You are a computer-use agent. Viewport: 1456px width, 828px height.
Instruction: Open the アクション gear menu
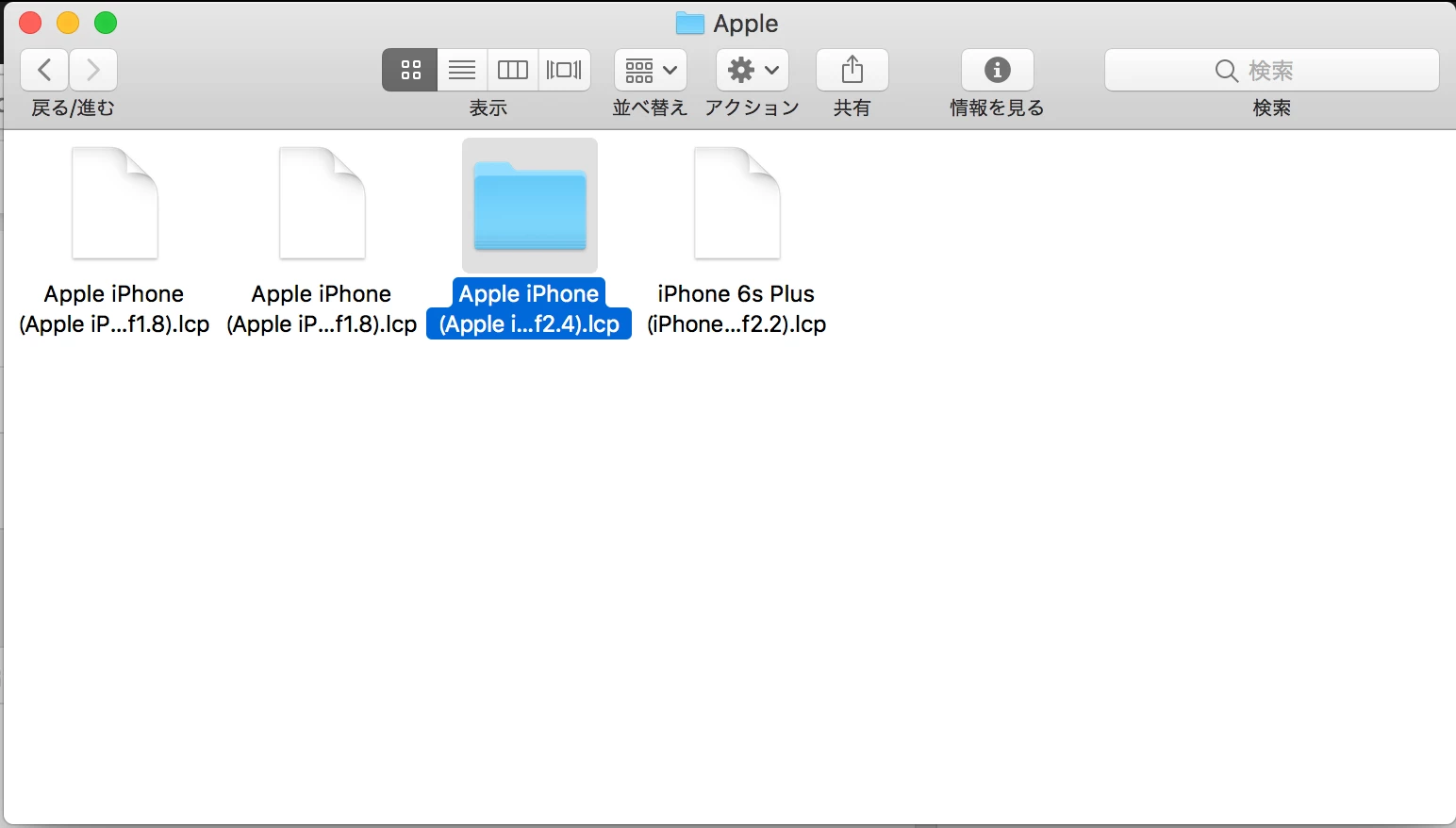pos(753,70)
